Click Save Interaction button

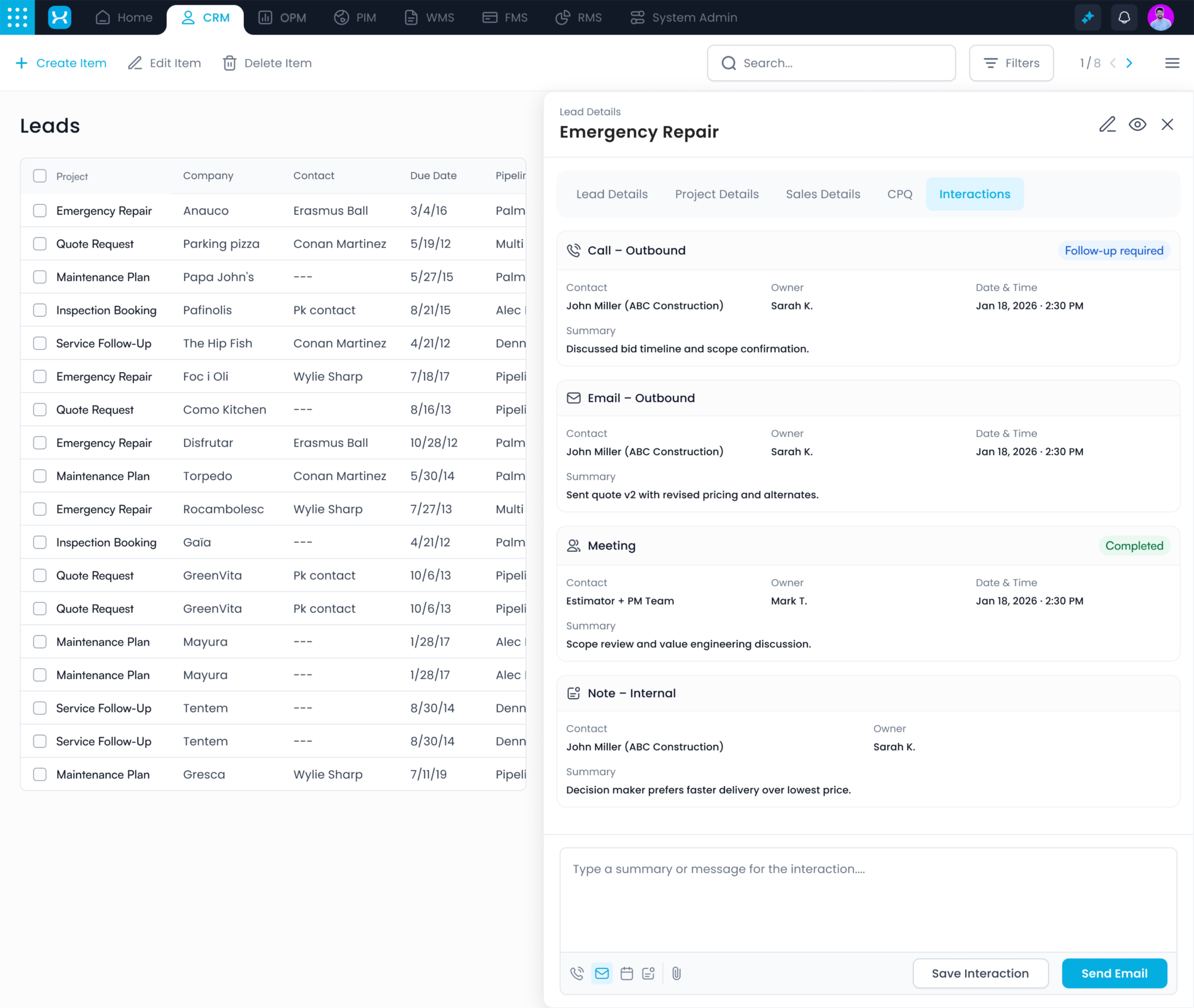[x=980, y=973]
